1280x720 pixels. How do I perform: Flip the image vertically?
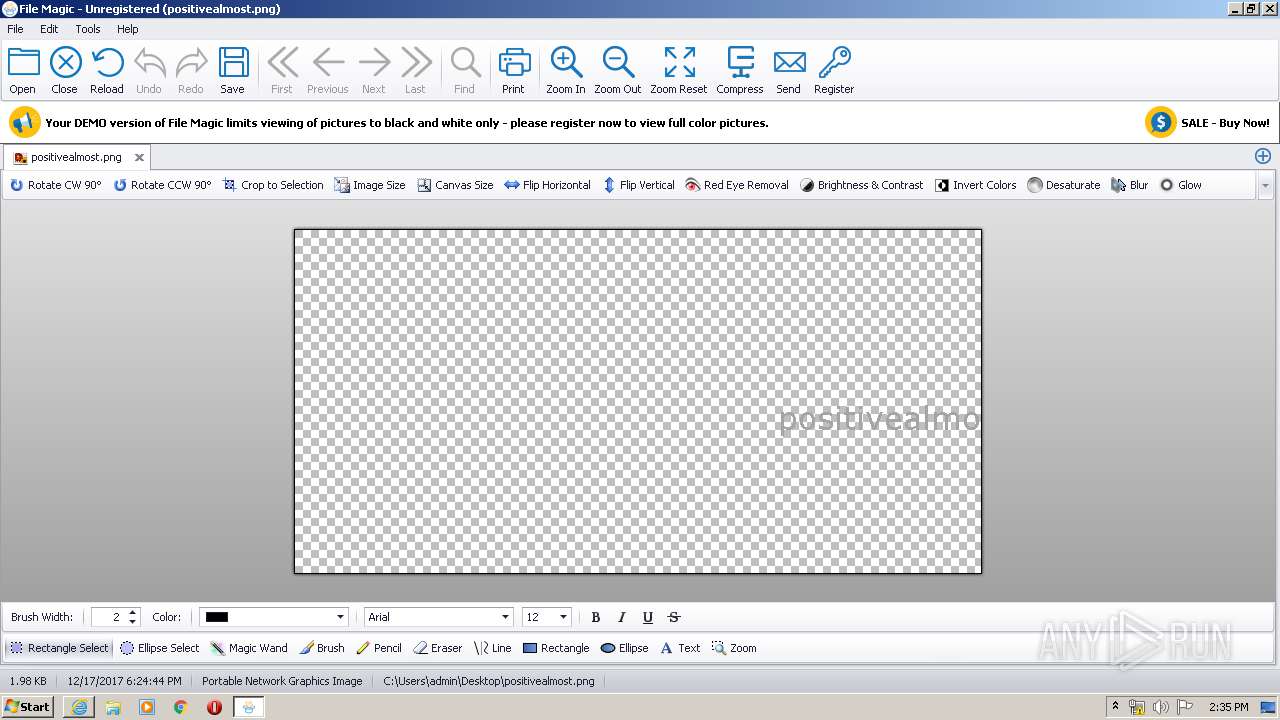(638, 185)
